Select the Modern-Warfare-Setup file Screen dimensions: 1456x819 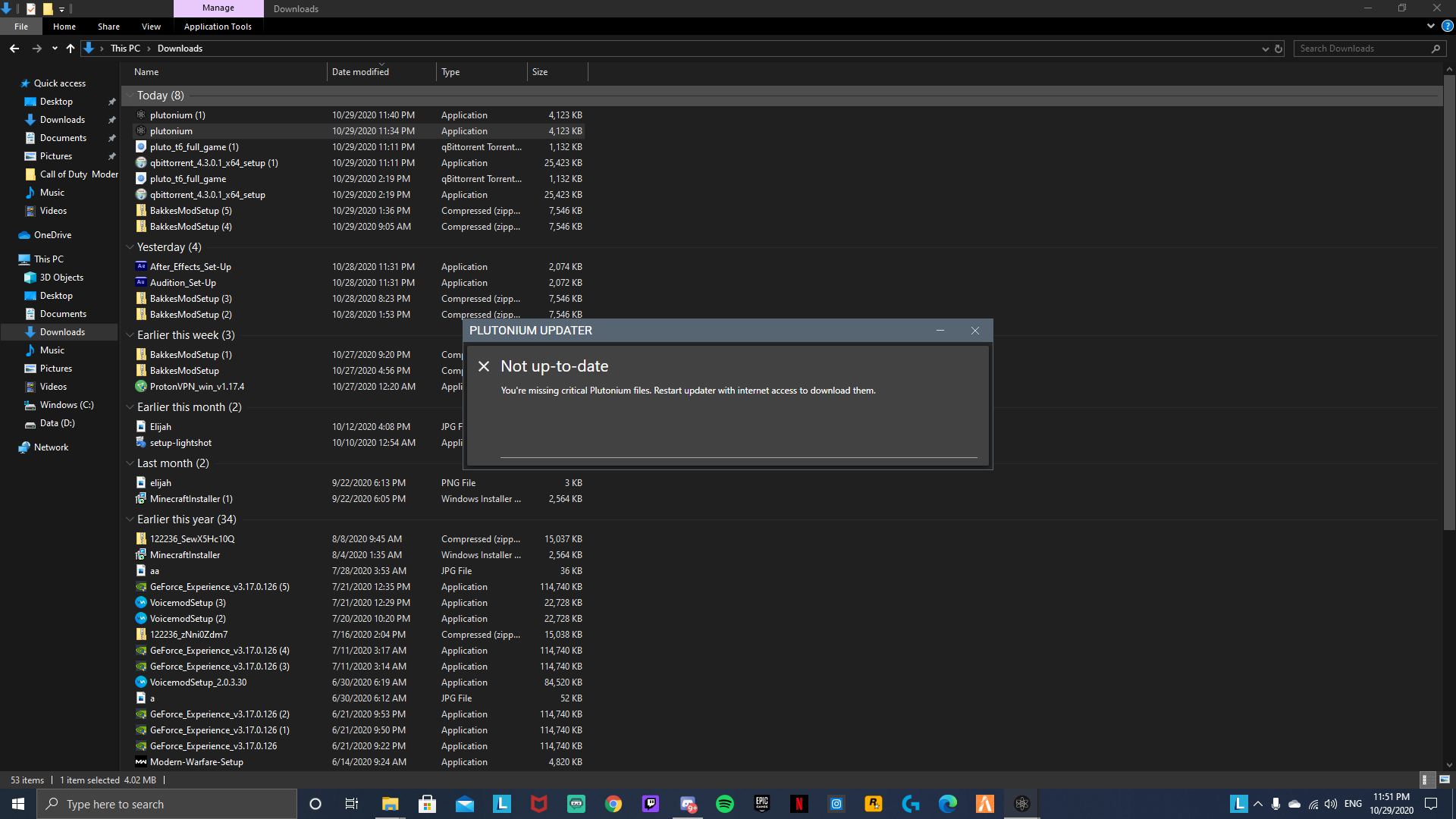pos(359,762)
